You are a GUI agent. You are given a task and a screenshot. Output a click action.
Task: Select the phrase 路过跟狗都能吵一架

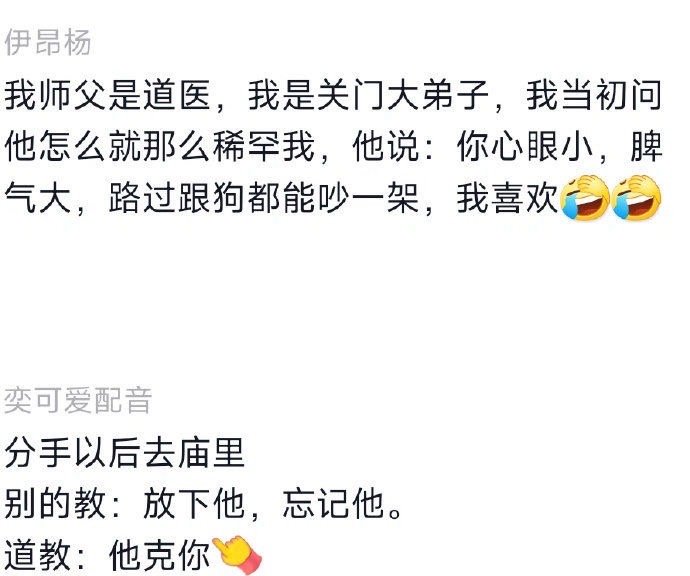(264, 198)
